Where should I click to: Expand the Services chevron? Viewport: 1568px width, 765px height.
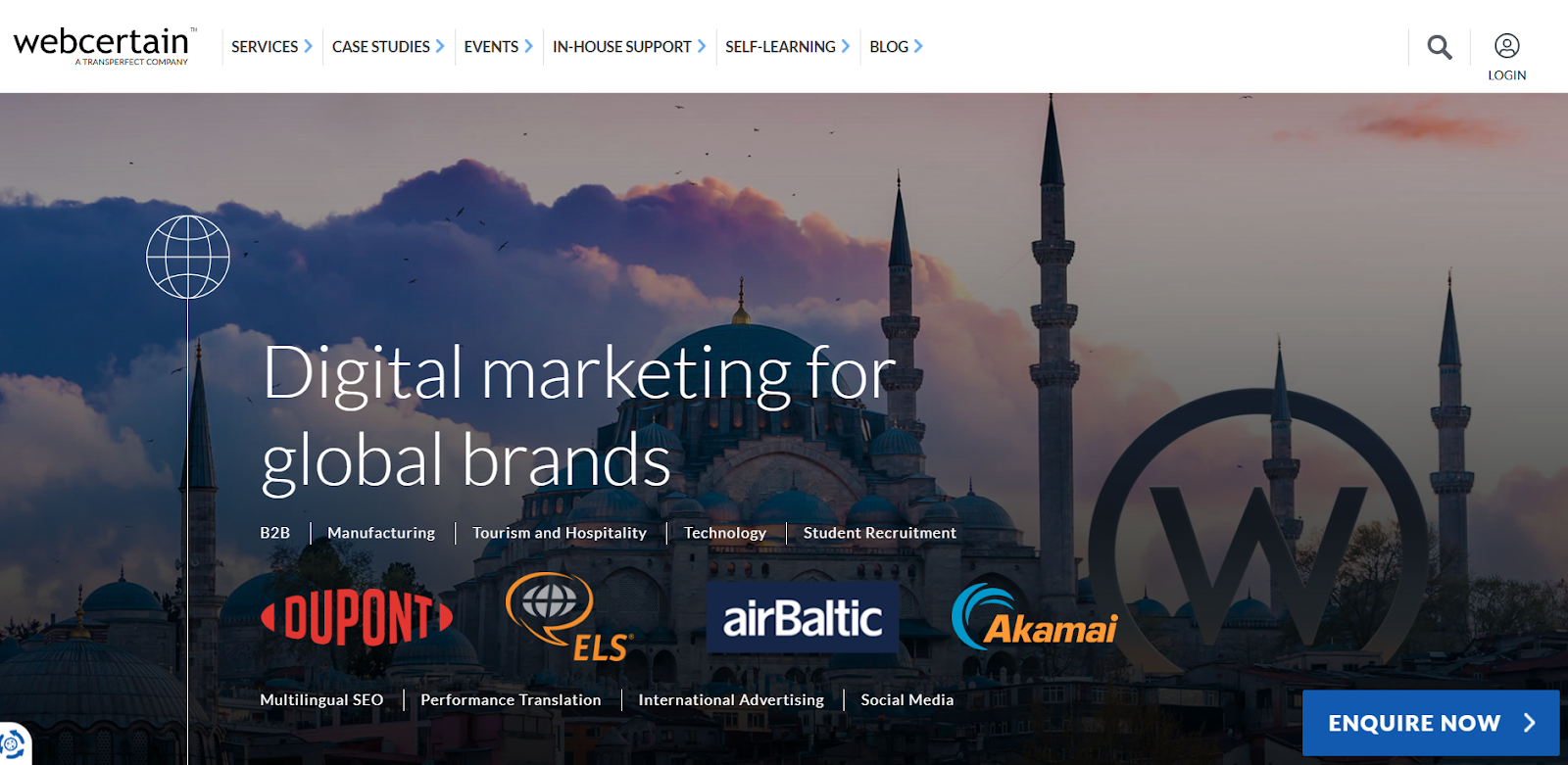pyautogui.click(x=308, y=46)
